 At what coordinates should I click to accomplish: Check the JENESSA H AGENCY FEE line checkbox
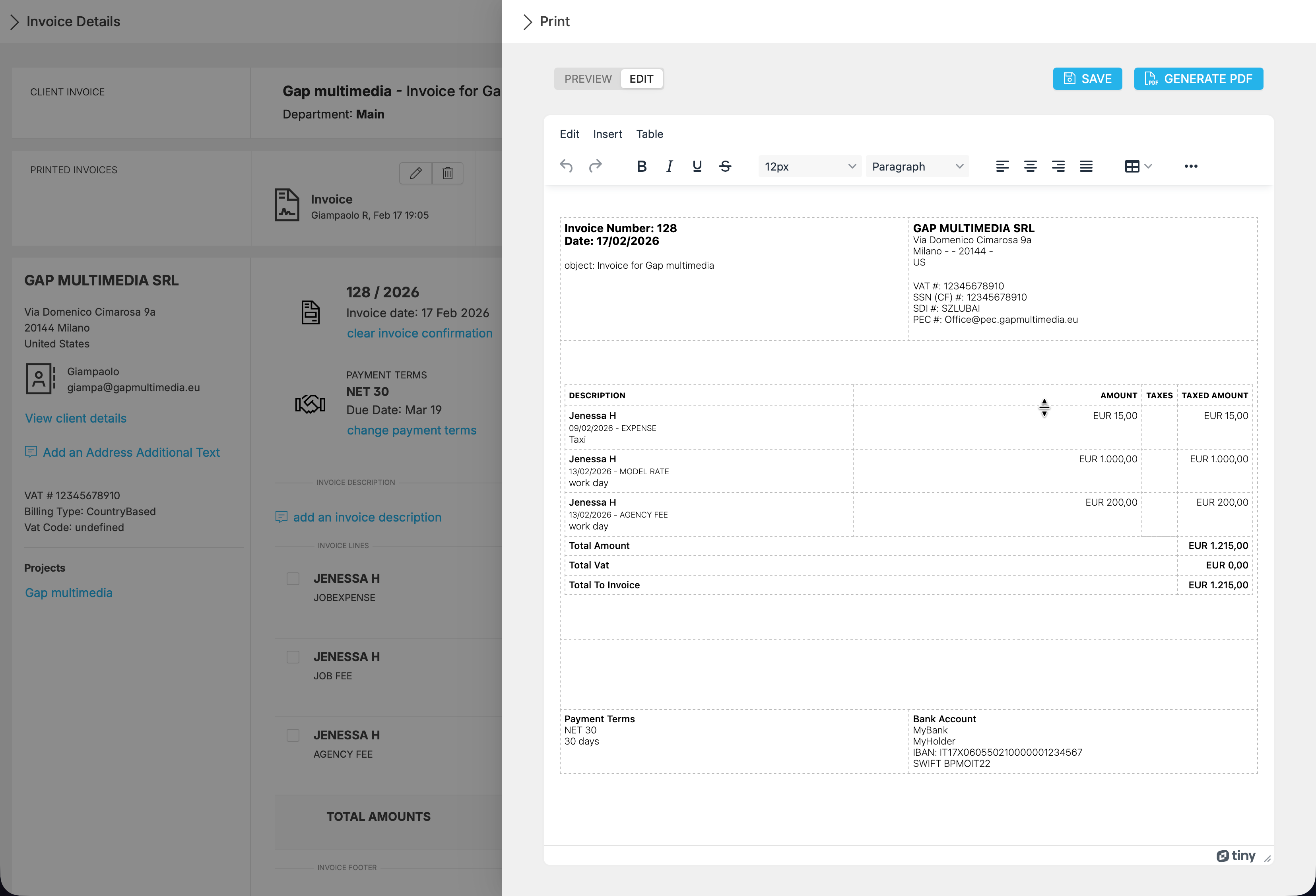pyautogui.click(x=293, y=735)
